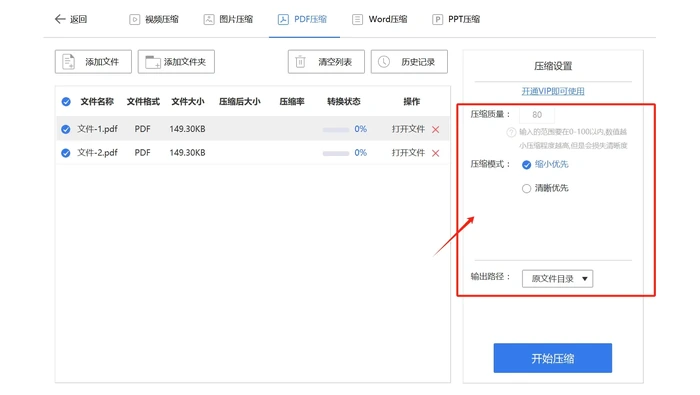
Task: Open file link for 文件-1.pdf
Action: (x=408, y=129)
